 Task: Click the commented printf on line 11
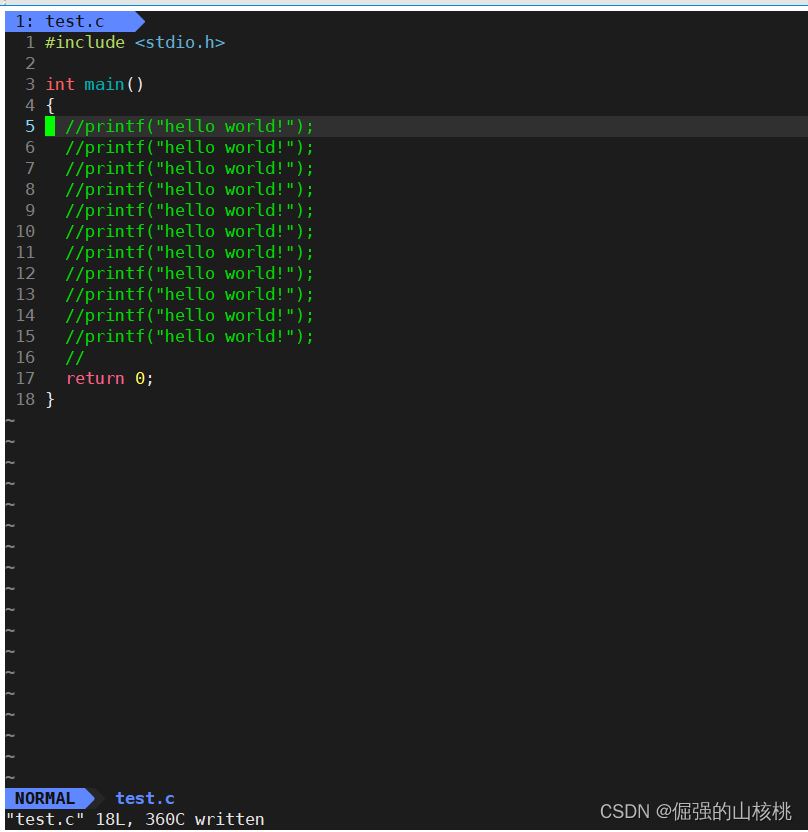189,252
